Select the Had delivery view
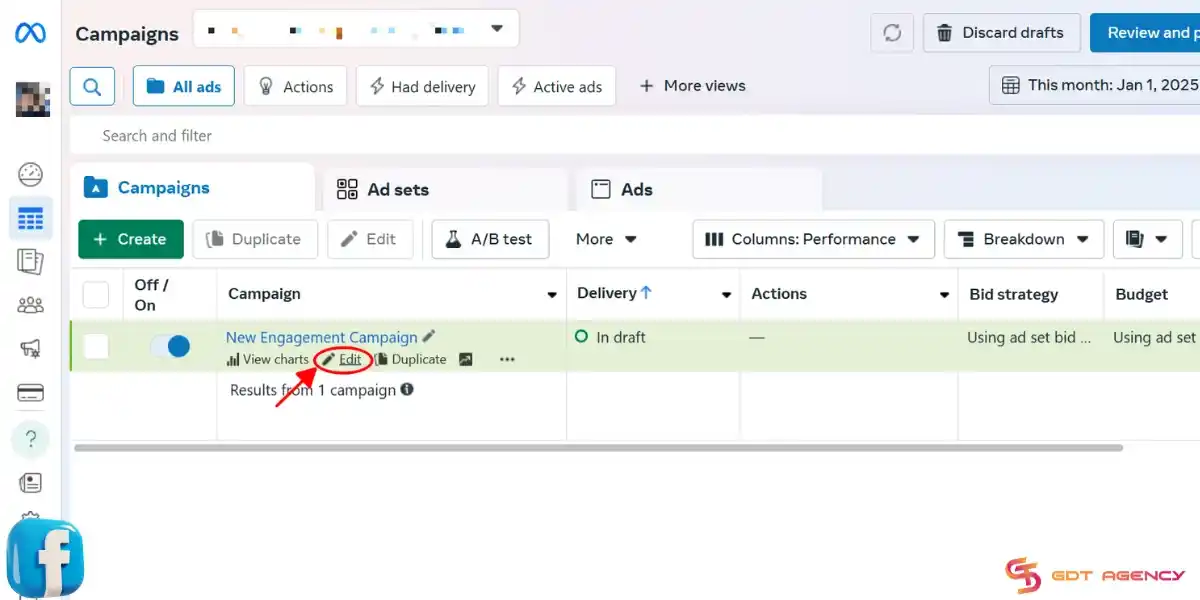The image size is (1200, 600). point(422,86)
